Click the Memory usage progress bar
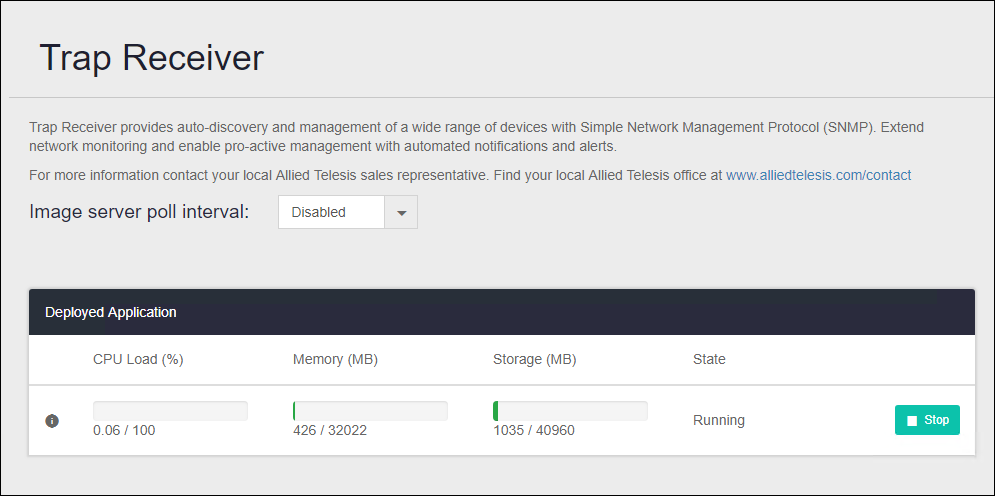995x496 pixels. [370, 411]
